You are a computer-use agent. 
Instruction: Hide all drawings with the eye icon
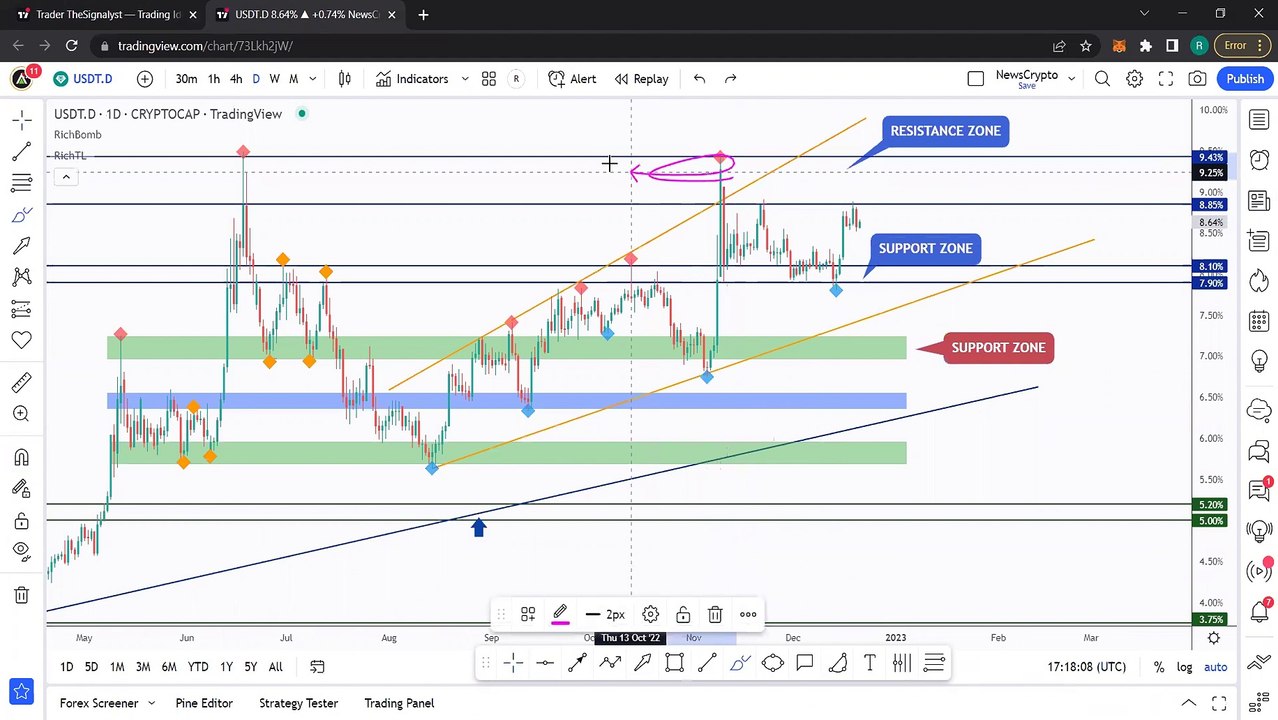click(21, 552)
